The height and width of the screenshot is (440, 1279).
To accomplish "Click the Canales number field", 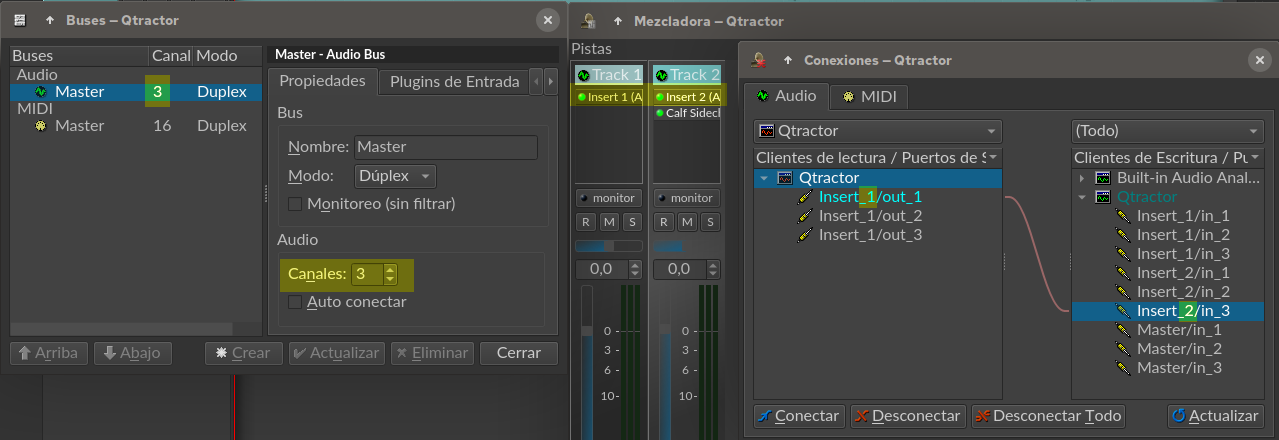I will [366, 274].
